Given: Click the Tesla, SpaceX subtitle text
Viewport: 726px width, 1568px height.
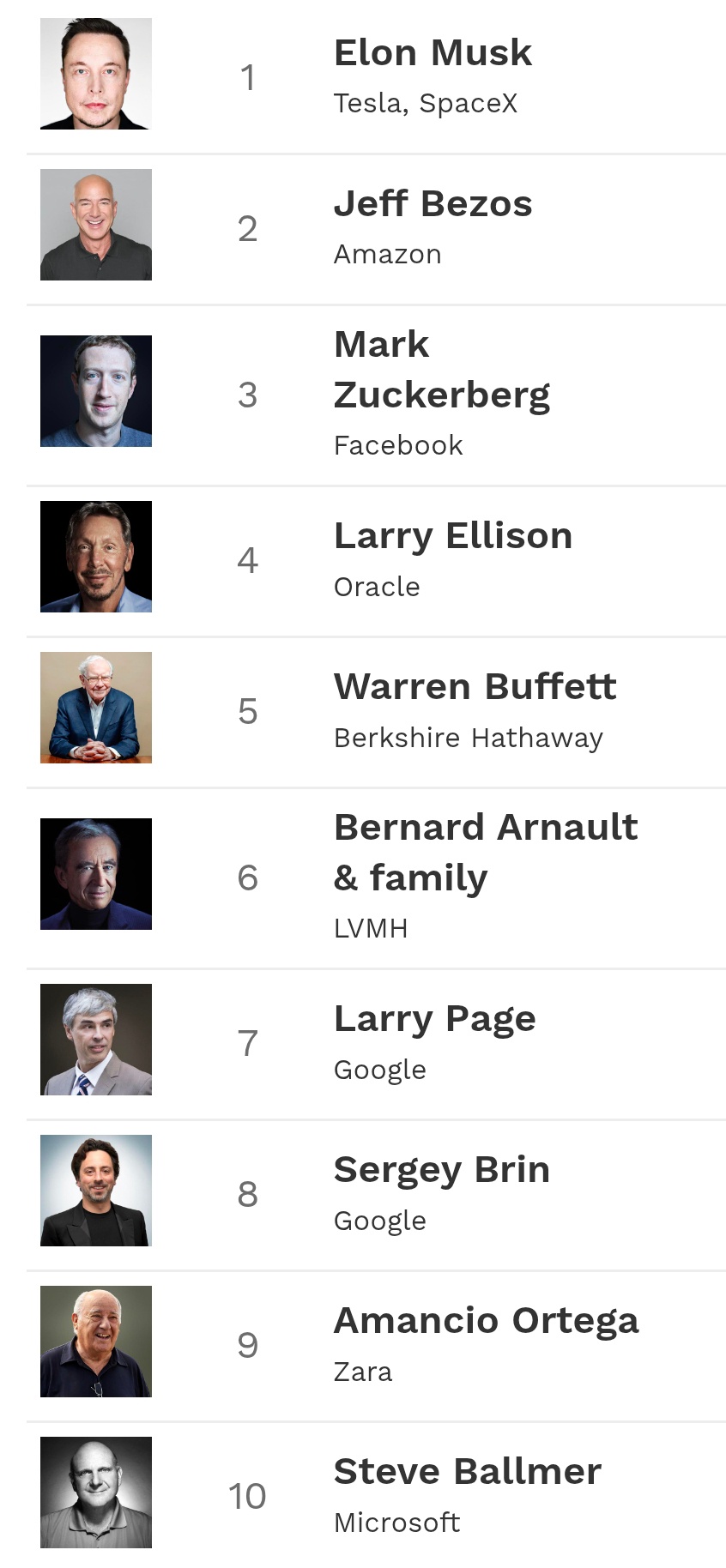Looking at the screenshot, I should tap(426, 104).
